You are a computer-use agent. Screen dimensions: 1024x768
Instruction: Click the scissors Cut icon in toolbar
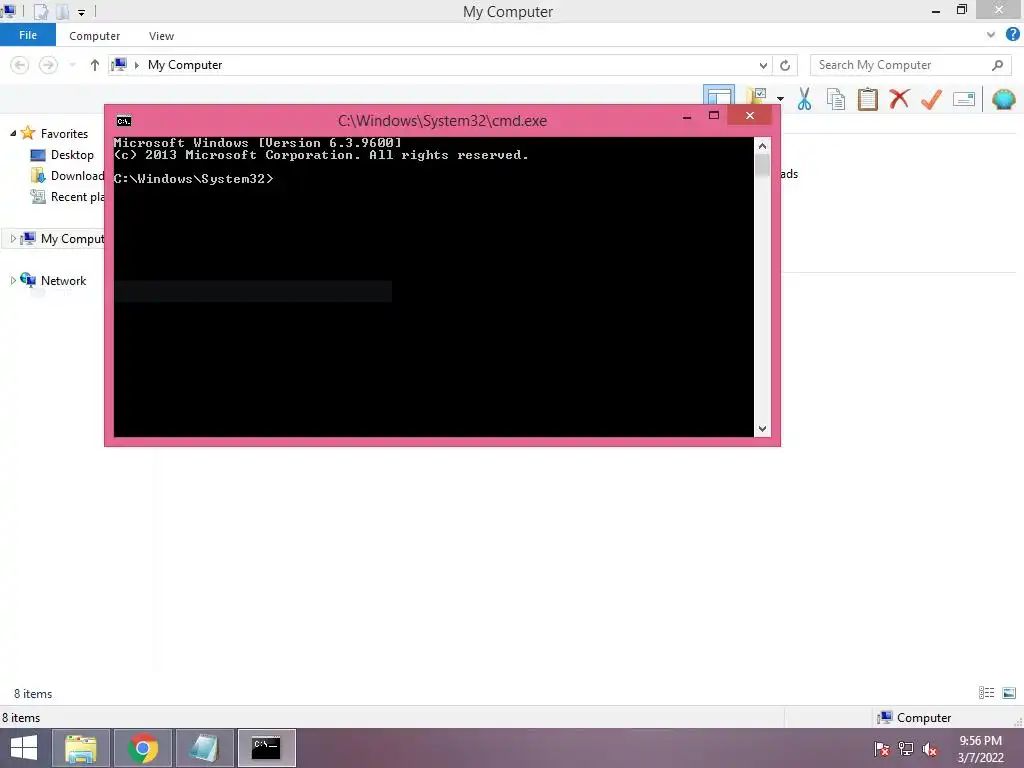[x=805, y=99]
